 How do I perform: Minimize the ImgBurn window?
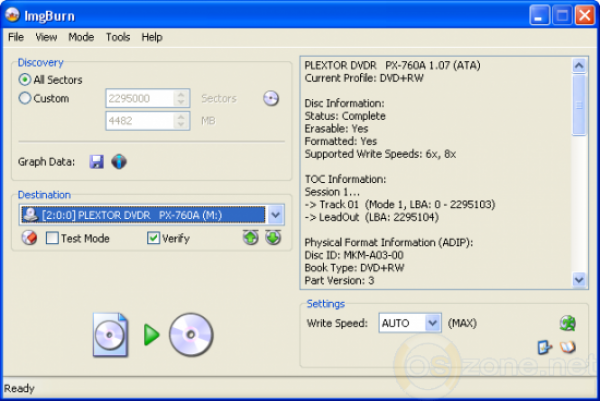tap(539, 16)
